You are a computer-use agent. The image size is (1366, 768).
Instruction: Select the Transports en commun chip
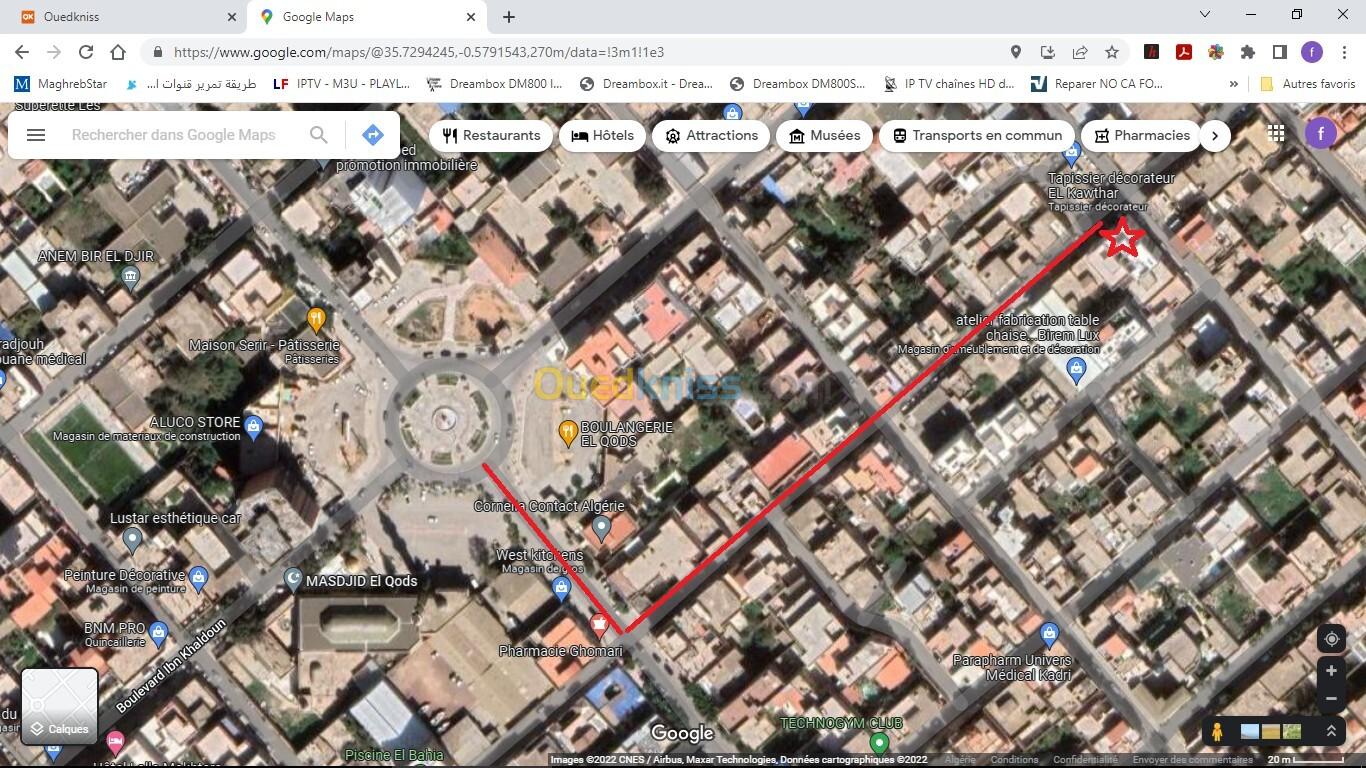[977, 135]
